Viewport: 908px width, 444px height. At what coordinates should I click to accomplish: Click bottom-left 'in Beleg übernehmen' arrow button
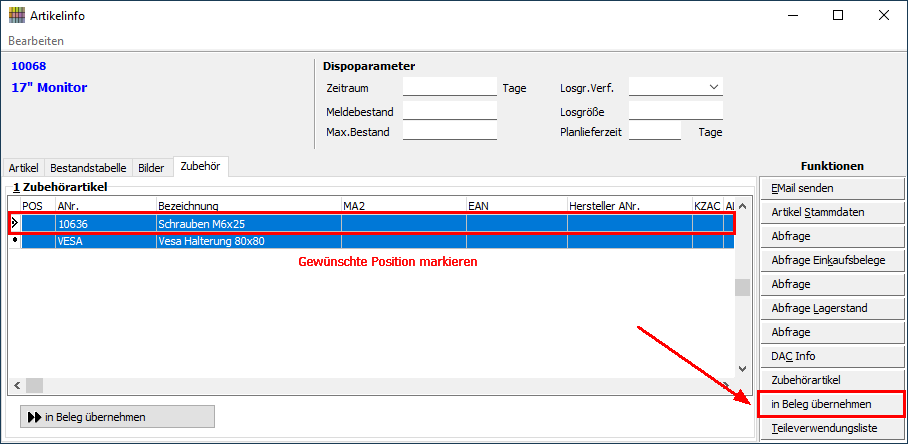[x=117, y=417]
